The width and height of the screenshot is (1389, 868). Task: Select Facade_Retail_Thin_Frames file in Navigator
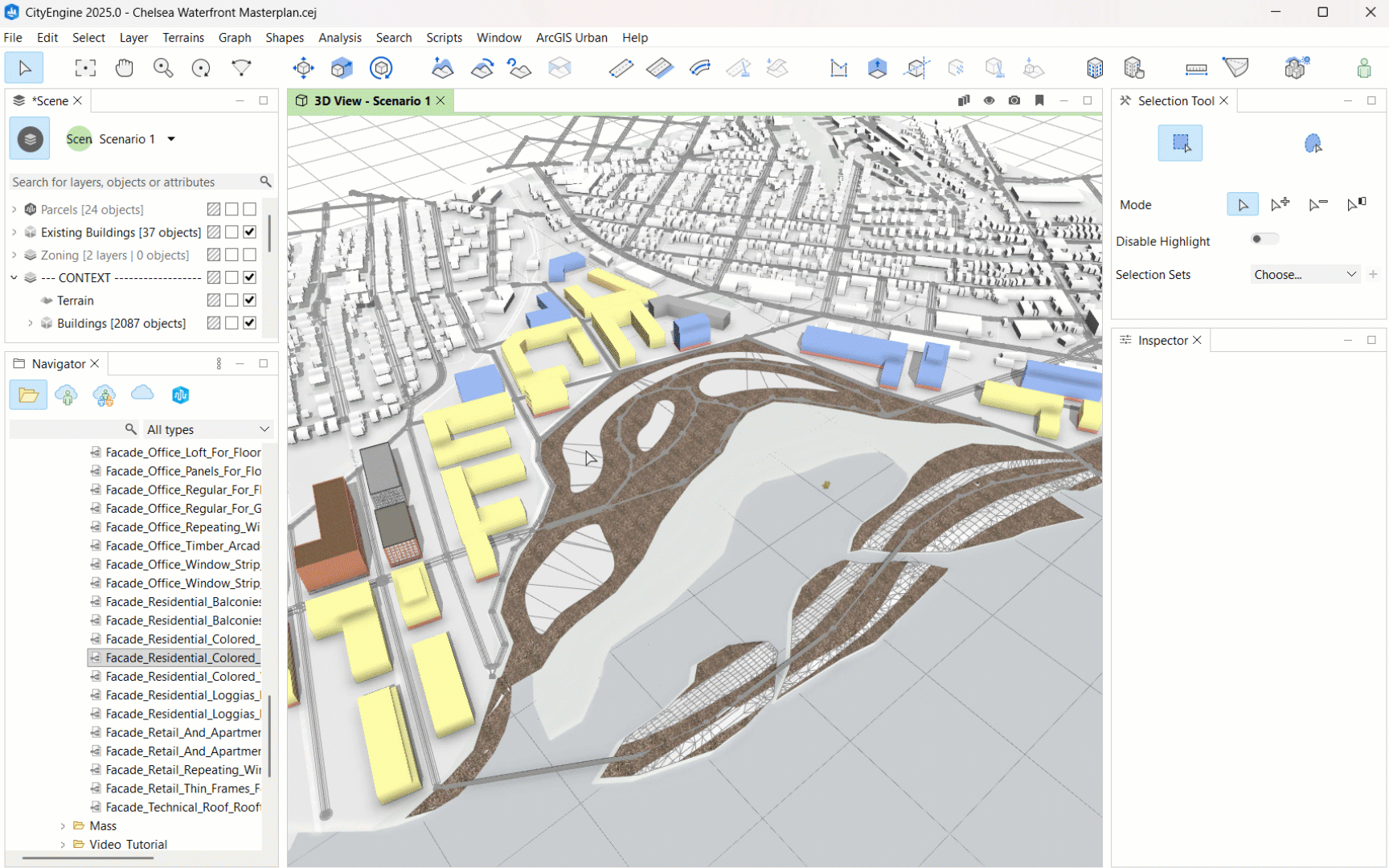182,788
